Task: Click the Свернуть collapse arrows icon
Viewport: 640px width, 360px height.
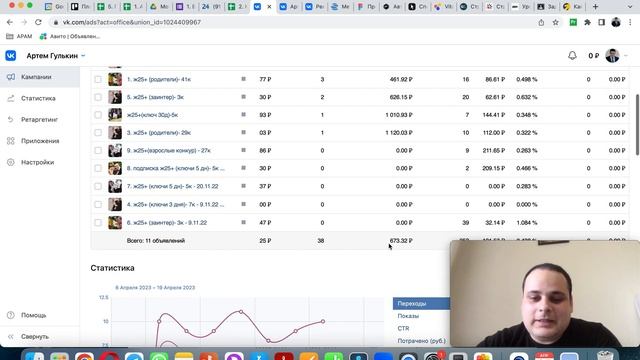Action: [x=11, y=336]
